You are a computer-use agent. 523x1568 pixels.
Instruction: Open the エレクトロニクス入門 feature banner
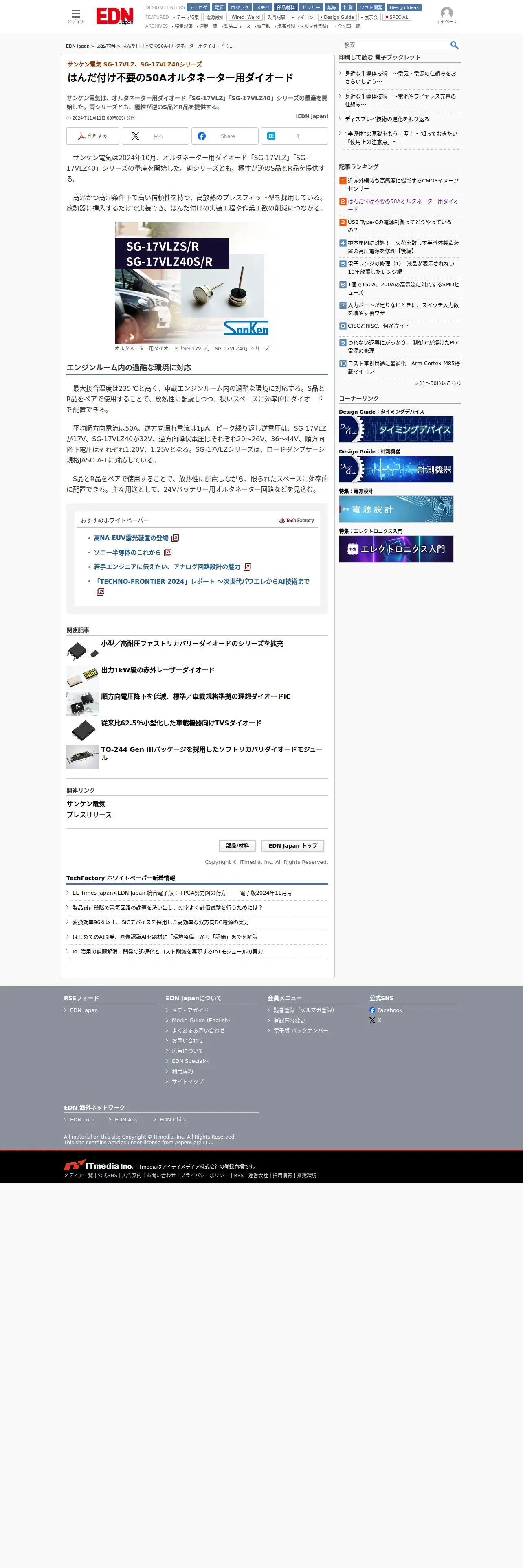(x=396, y=548)
